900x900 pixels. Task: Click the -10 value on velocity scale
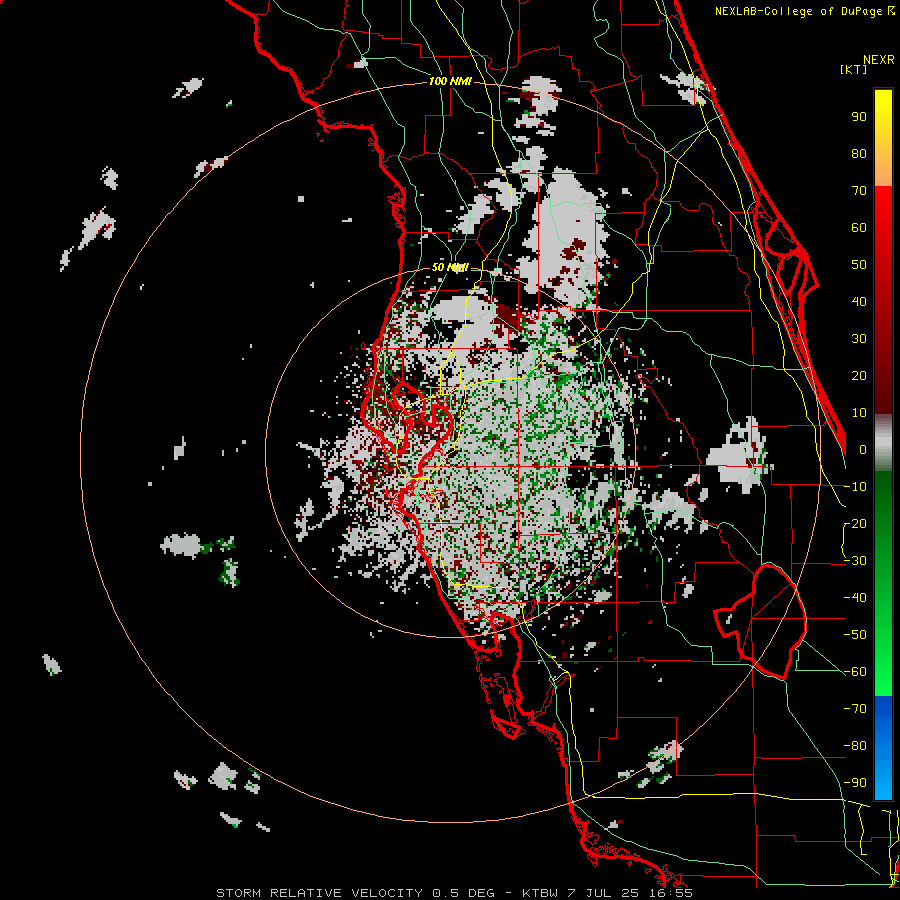855,487
